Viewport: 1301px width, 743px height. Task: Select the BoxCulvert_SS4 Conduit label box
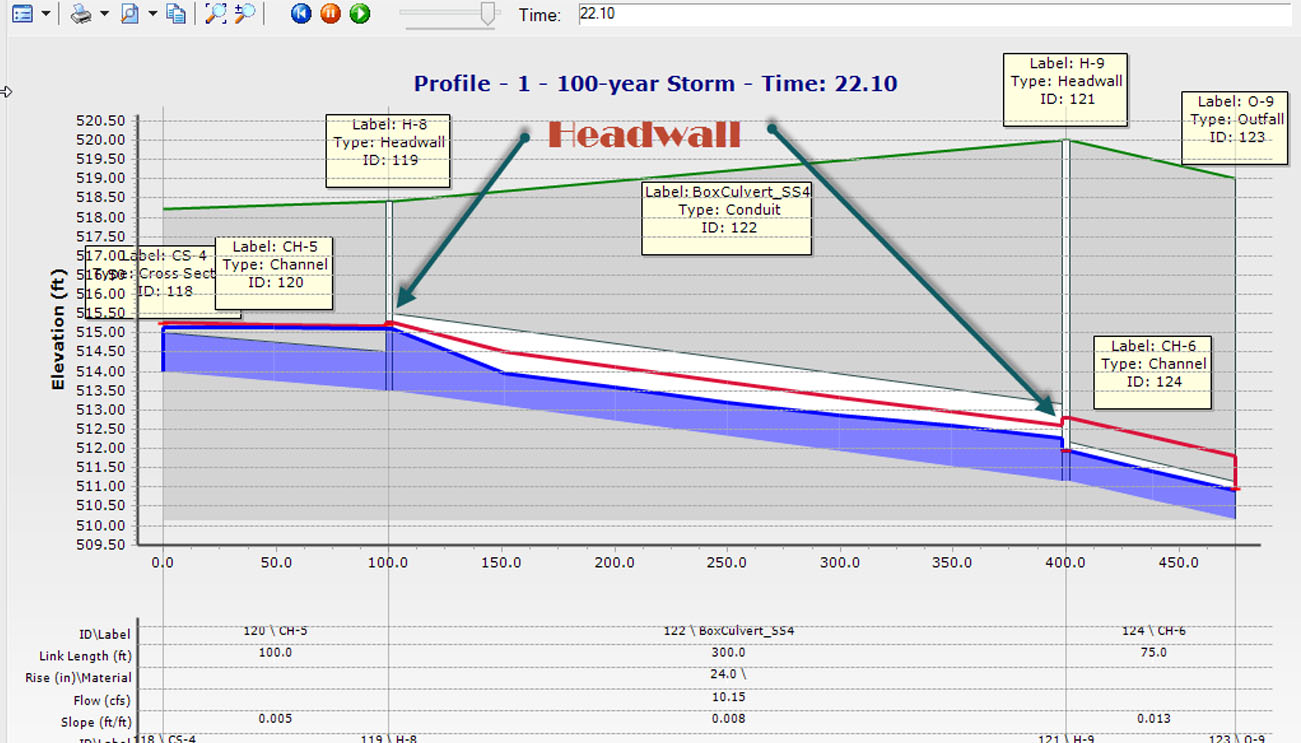726,218
